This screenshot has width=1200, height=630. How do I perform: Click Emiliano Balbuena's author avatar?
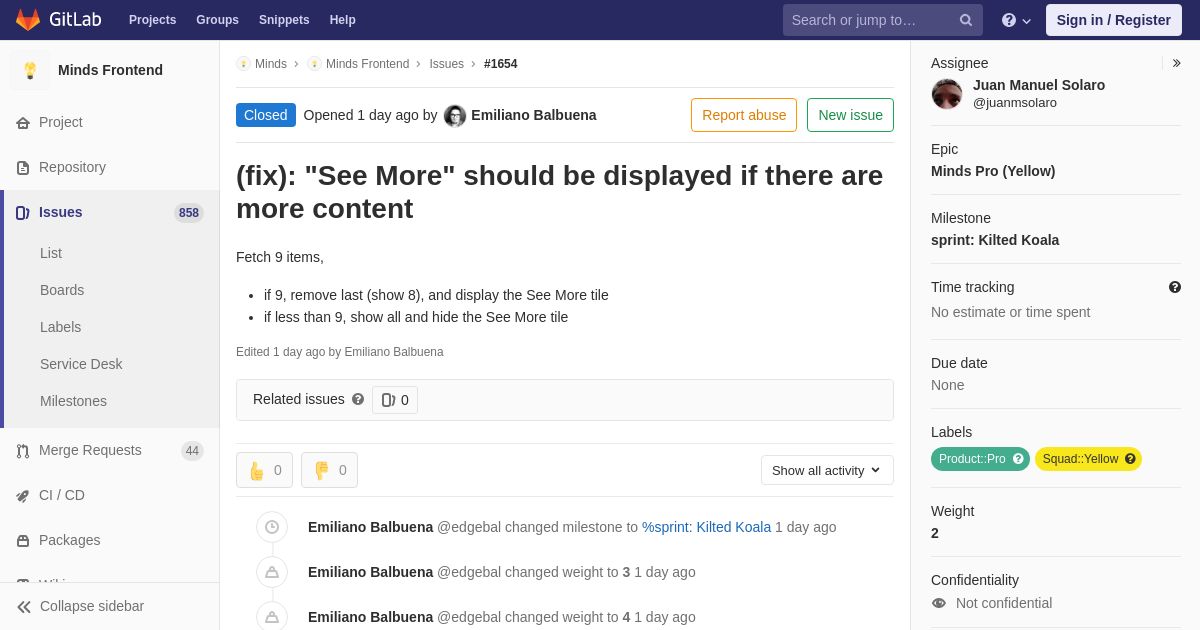[x=455, y=116]
